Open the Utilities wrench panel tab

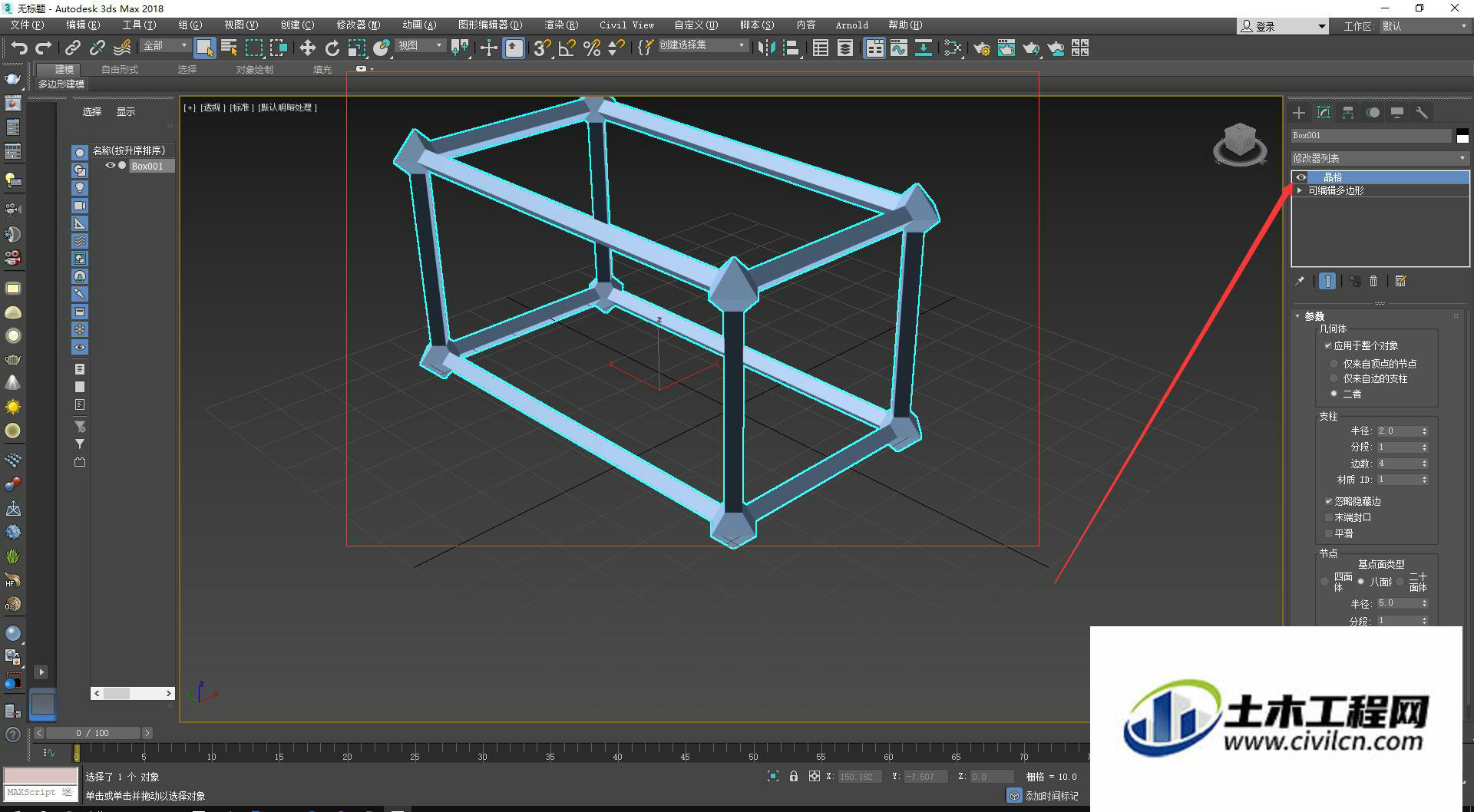point(1422,113)
